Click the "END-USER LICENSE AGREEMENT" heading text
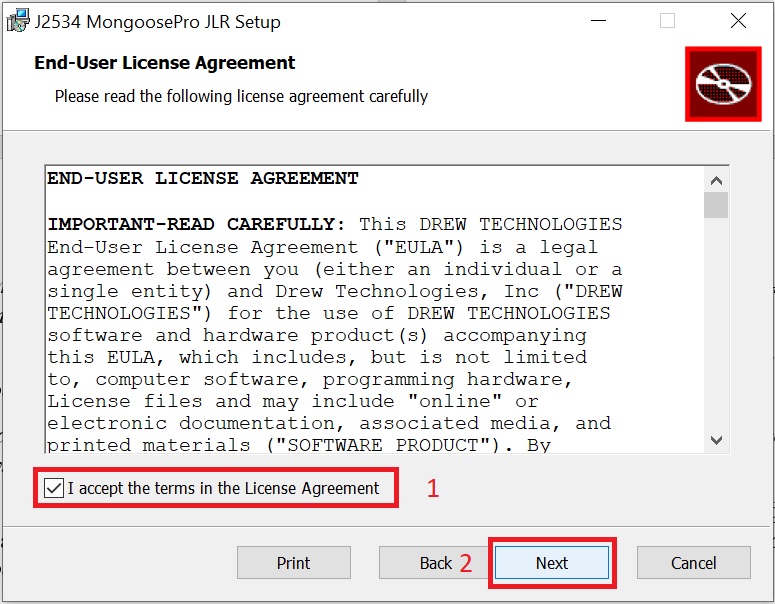This screenshot has width=775, height=604. [x=203, y=178]
